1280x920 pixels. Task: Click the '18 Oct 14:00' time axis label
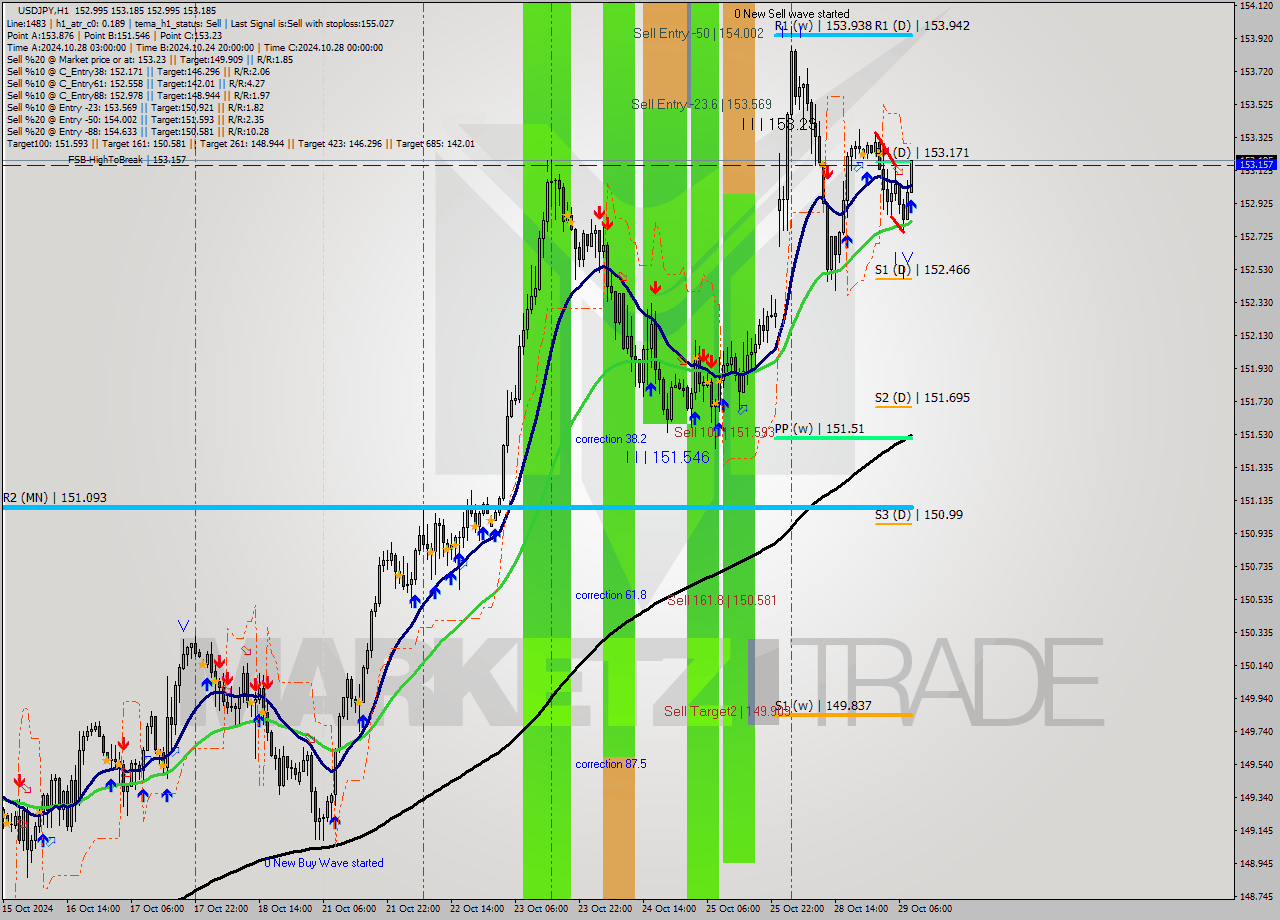[285, 909]
